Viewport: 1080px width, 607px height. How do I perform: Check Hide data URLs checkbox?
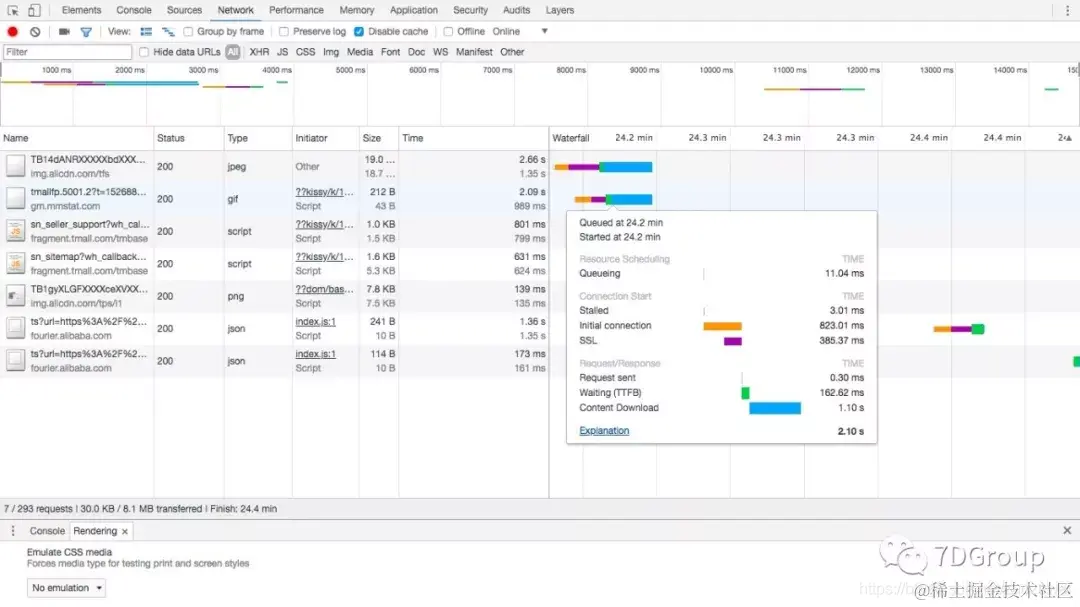[x=144, y=52]
